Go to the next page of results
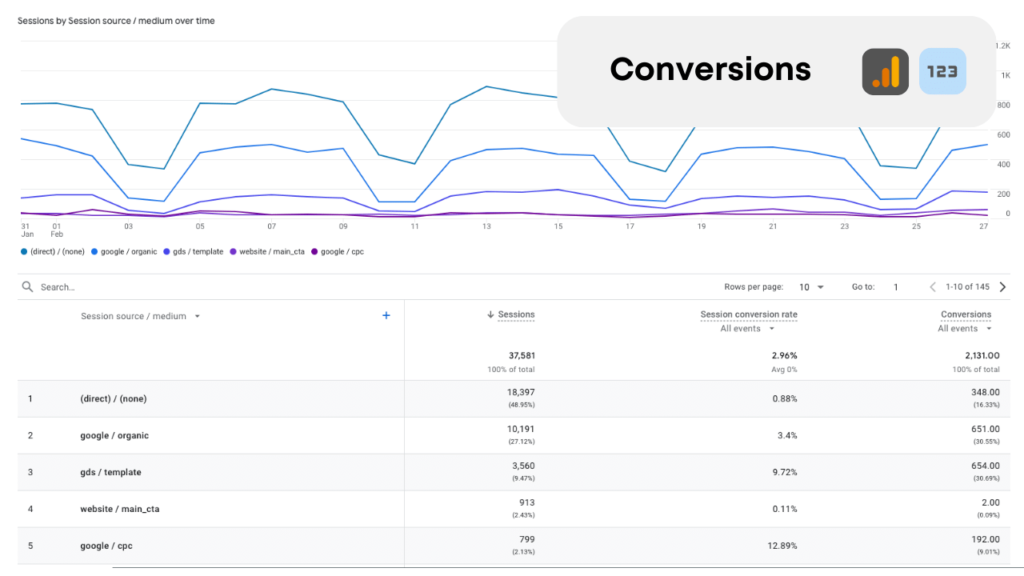Viewport: 1024px width, 576px height. tap(1003, 287)
